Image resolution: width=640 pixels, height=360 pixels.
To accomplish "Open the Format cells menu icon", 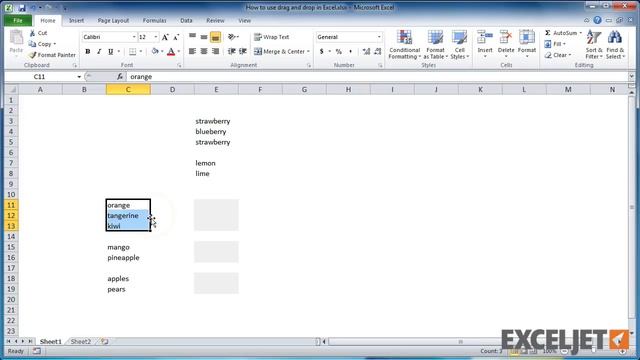I will pos(527,37).
